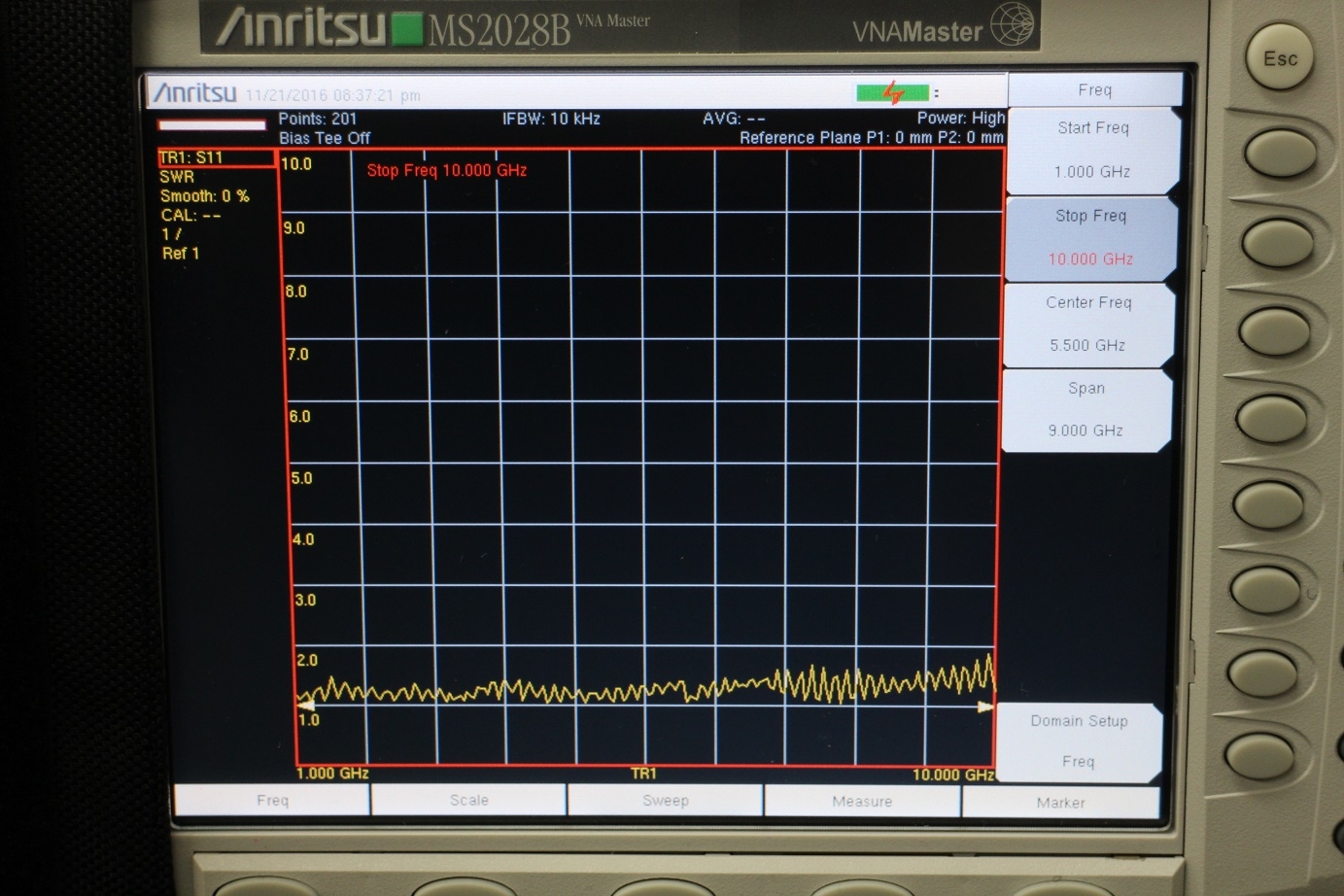Screen dimensions: 1344x896
Task: Click the SWR graph type label
Action: pos(177,177)
